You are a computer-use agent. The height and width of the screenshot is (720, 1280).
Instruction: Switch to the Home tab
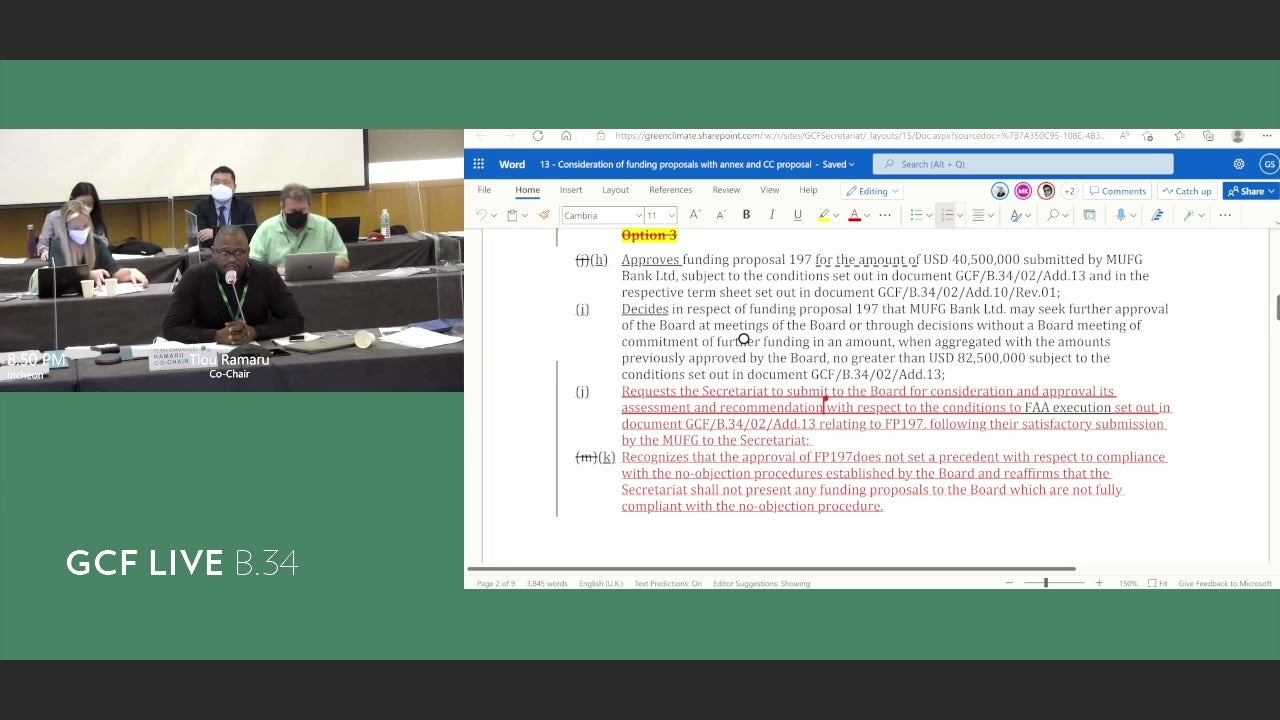[527, 190]
